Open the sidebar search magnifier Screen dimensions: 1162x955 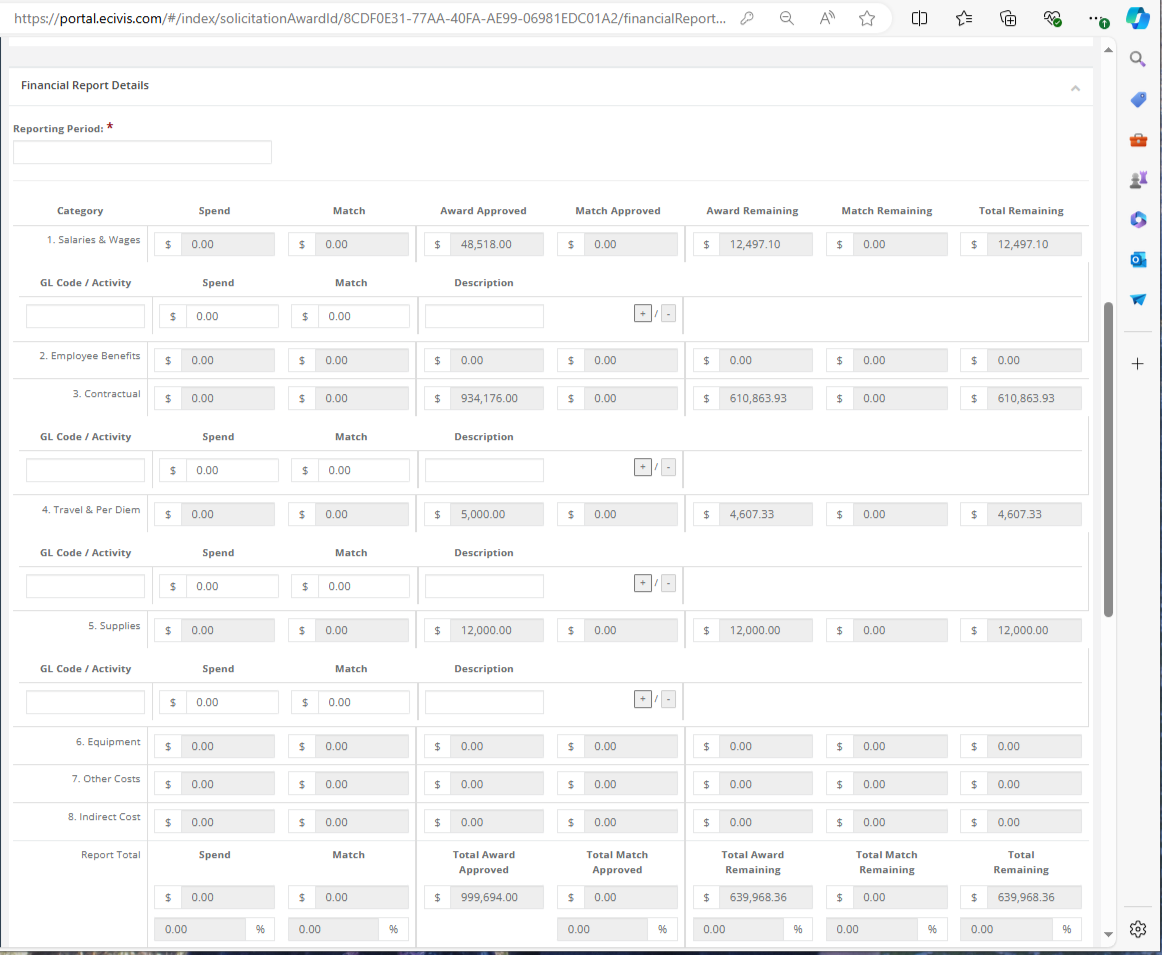click(1137, 58)
